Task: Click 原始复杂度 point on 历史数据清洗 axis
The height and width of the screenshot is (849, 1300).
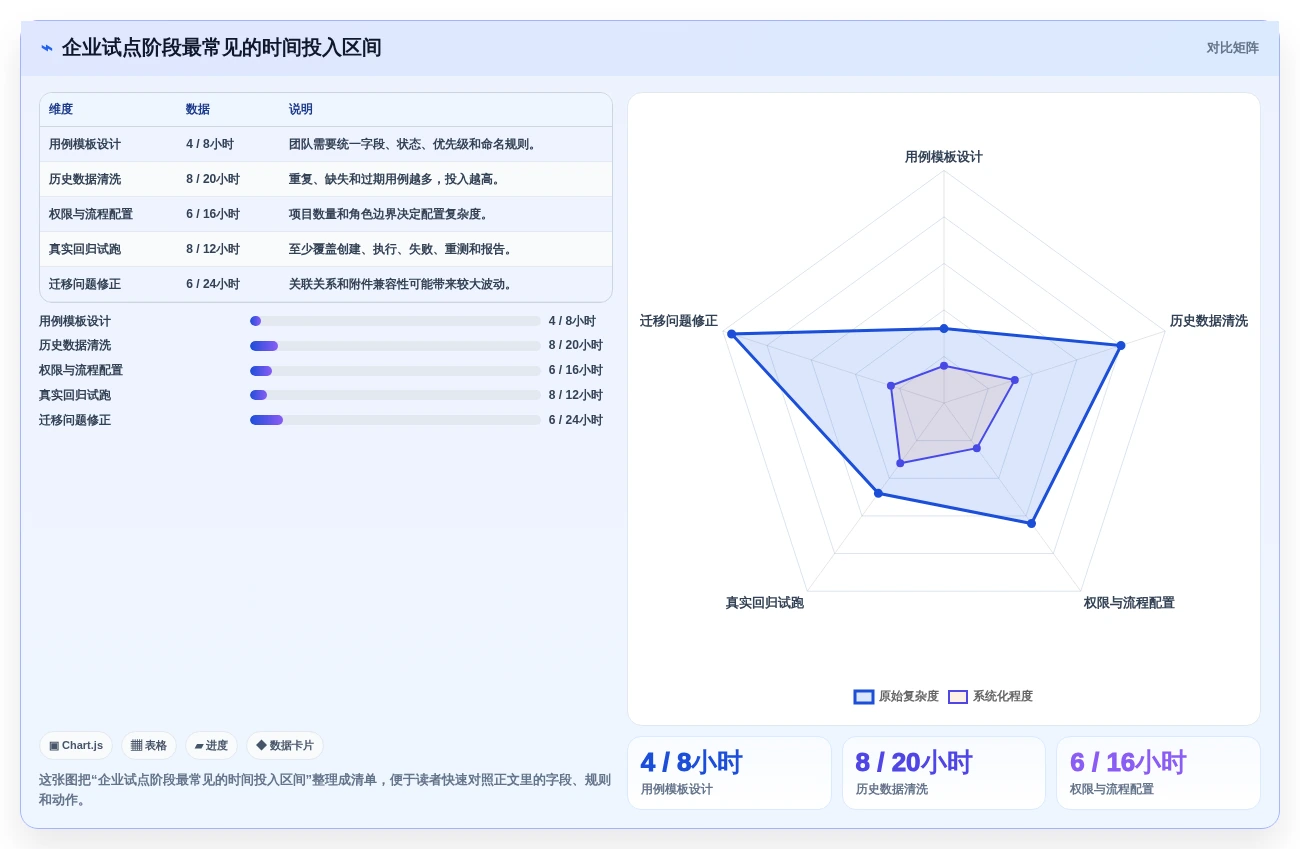Action: point(1121,345)
